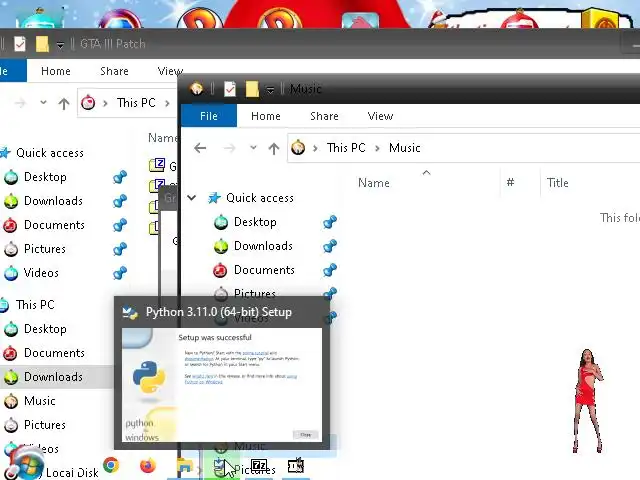640x480 pixels.
Task: Click This PC breadcrumb in GTA III Patch address bar
Action: [136, 103]
